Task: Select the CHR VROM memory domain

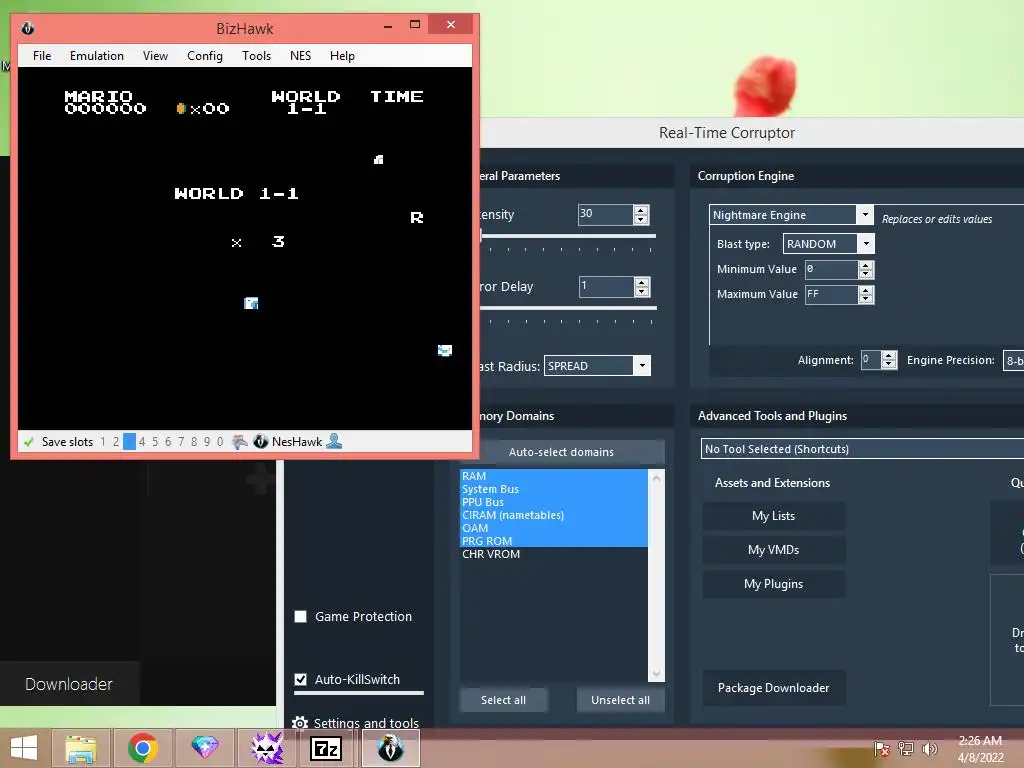Action: coord(554,554)
